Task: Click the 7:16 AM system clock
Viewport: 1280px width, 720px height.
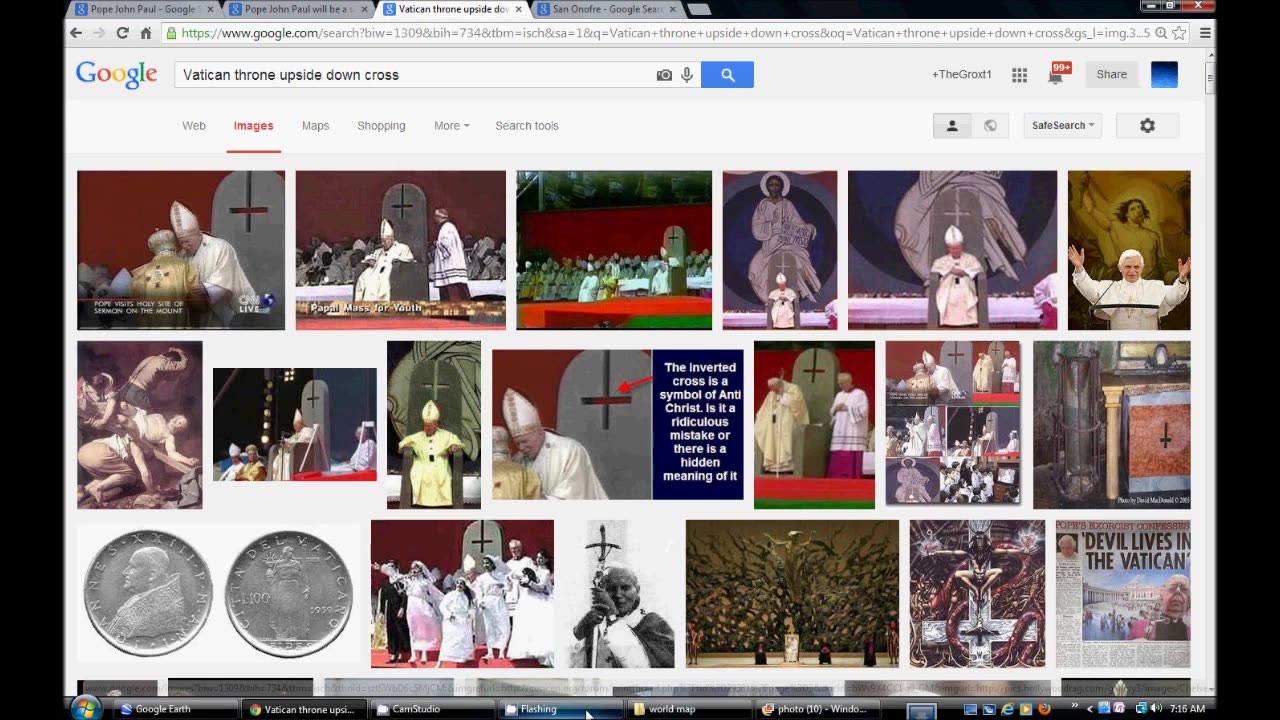Action: 1187,709
